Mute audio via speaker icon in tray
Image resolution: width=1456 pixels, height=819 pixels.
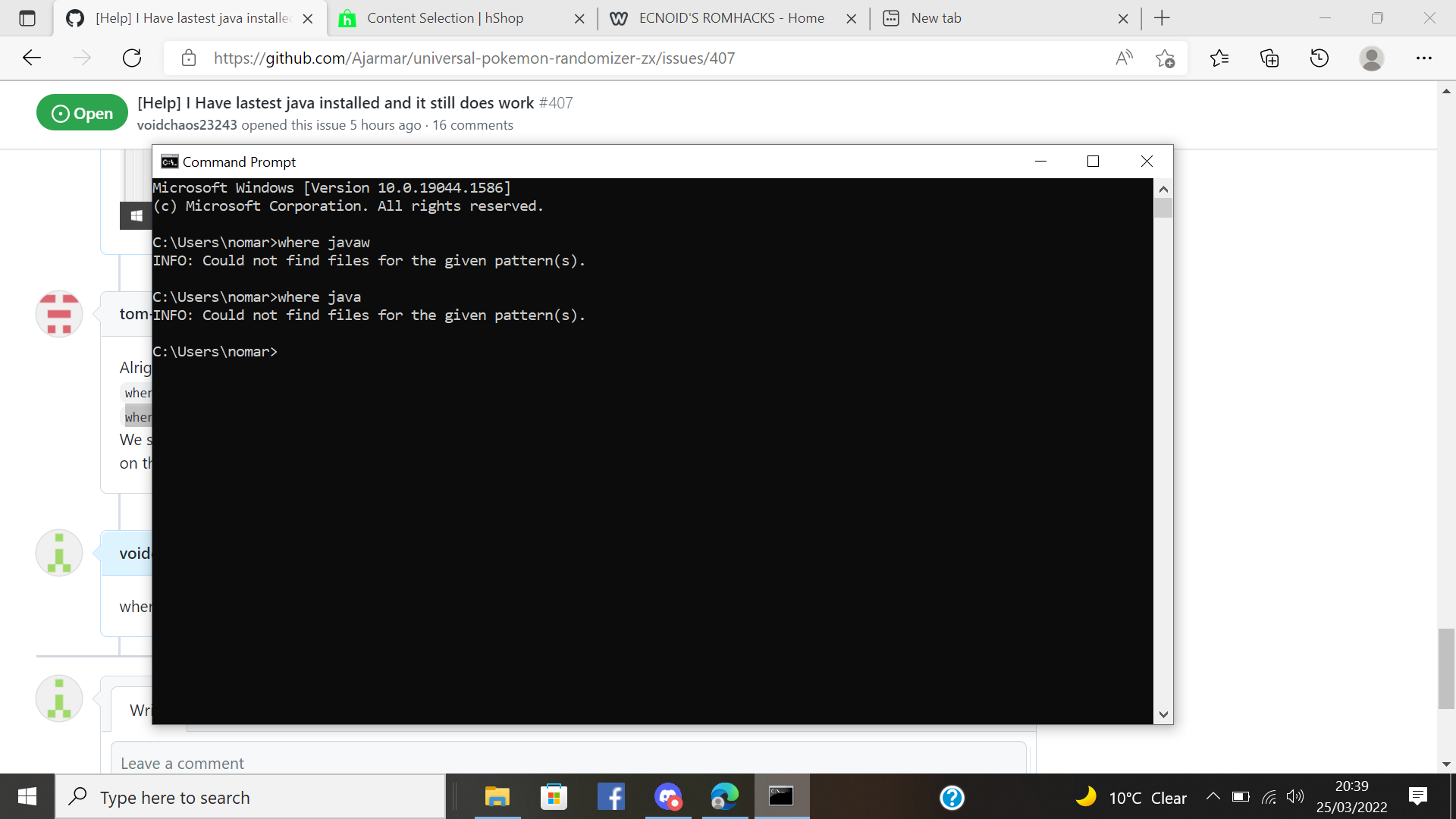coord(1294,797)
